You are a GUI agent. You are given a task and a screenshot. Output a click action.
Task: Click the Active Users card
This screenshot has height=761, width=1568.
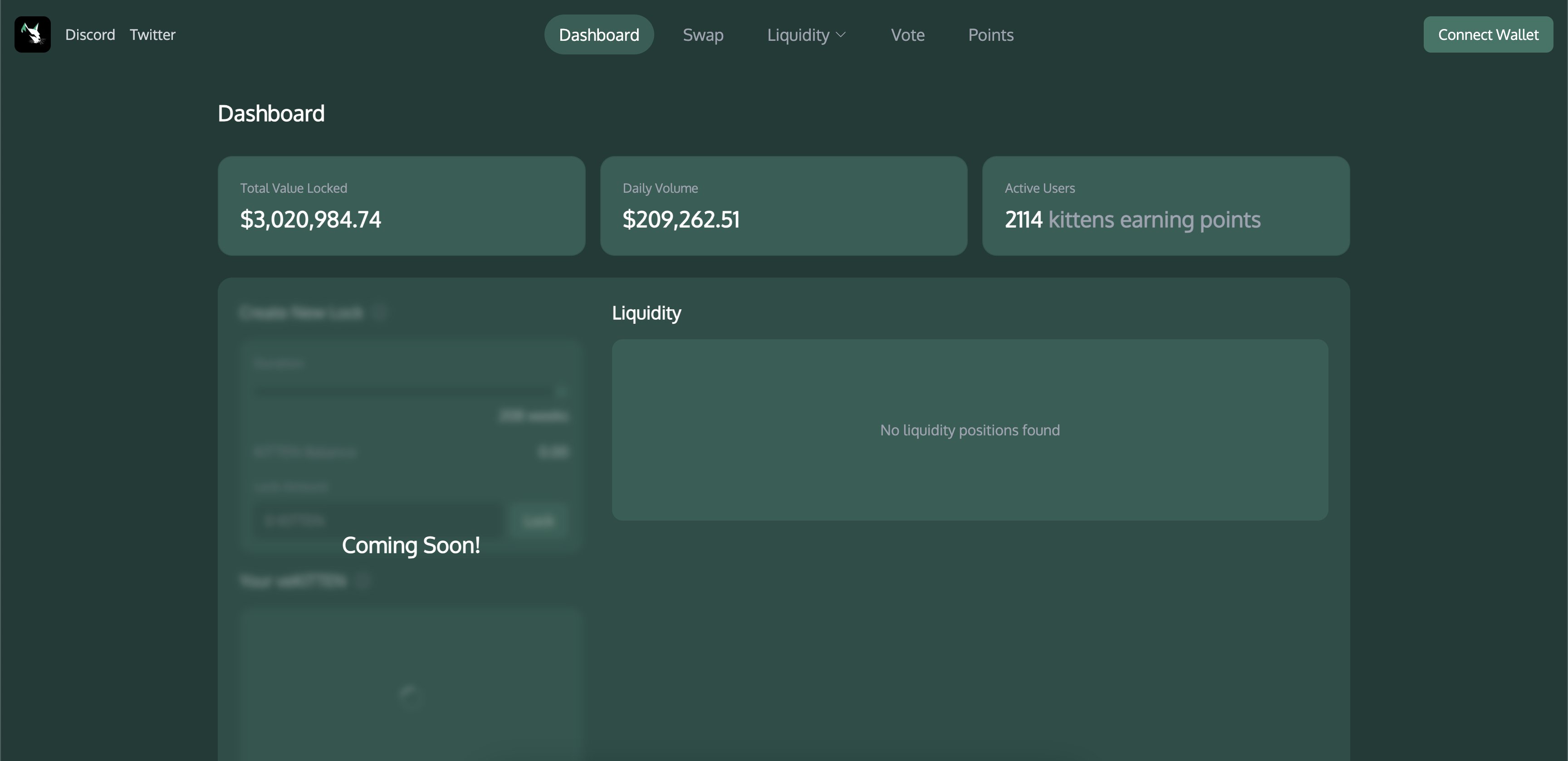coord(1165,205)
